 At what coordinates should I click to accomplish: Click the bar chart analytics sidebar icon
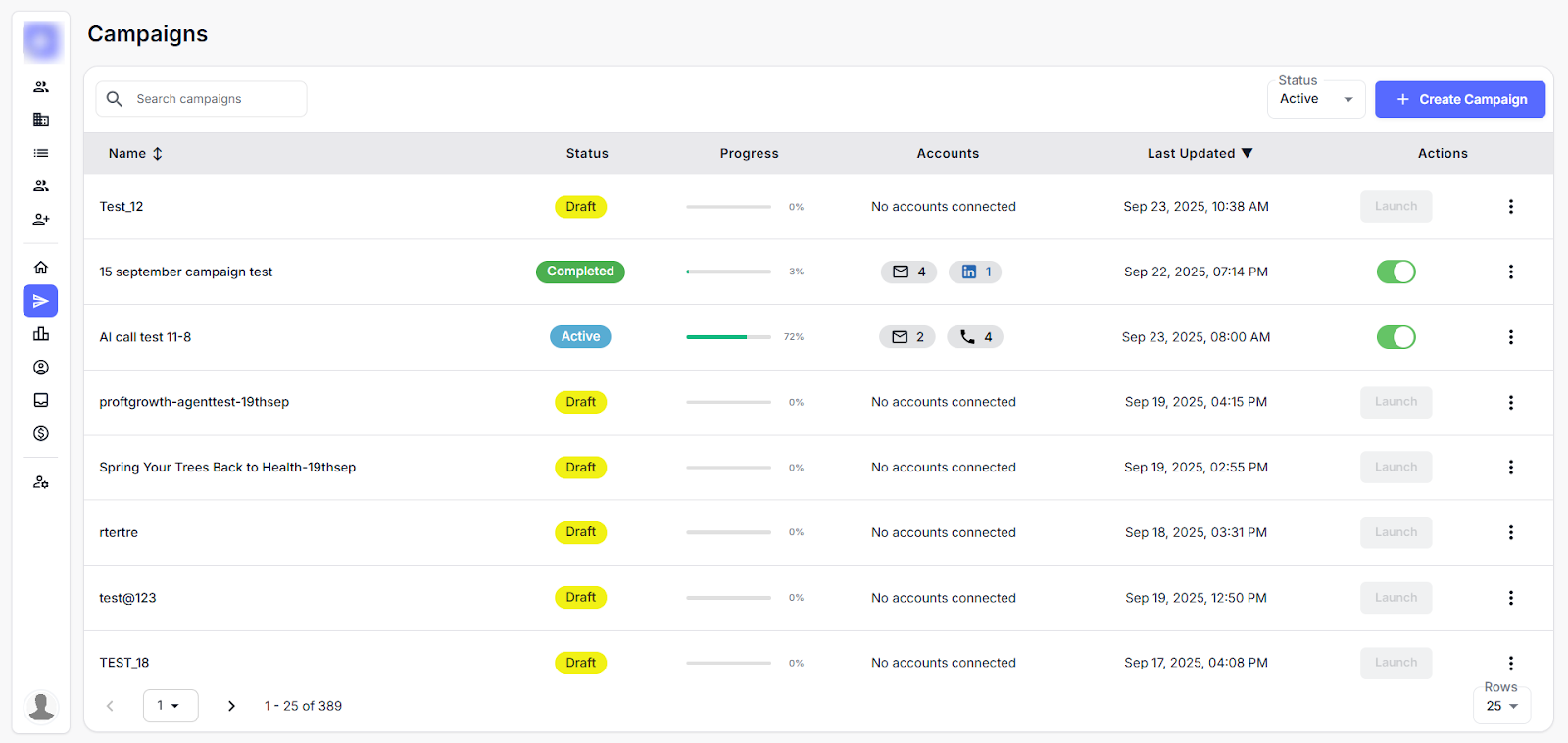pos(41,334)
